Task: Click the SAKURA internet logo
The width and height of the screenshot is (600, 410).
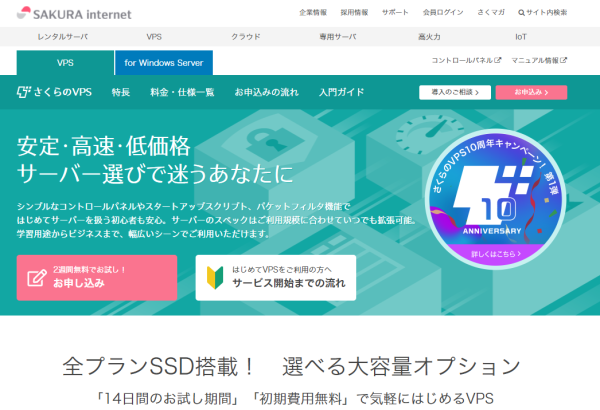Action: (x=74, y=13)
